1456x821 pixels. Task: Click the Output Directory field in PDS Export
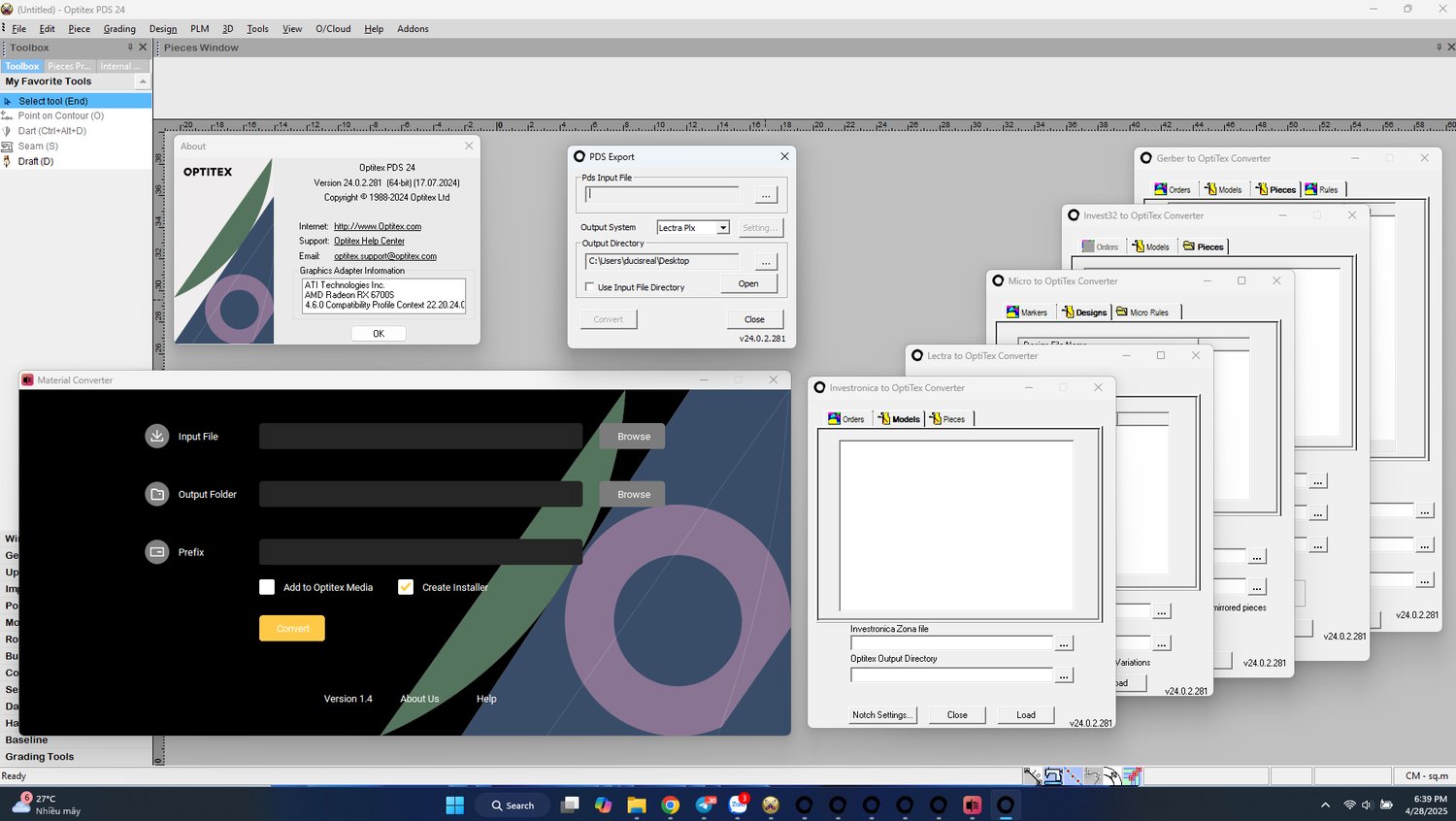pyautogui.click(x=662, y=261)
